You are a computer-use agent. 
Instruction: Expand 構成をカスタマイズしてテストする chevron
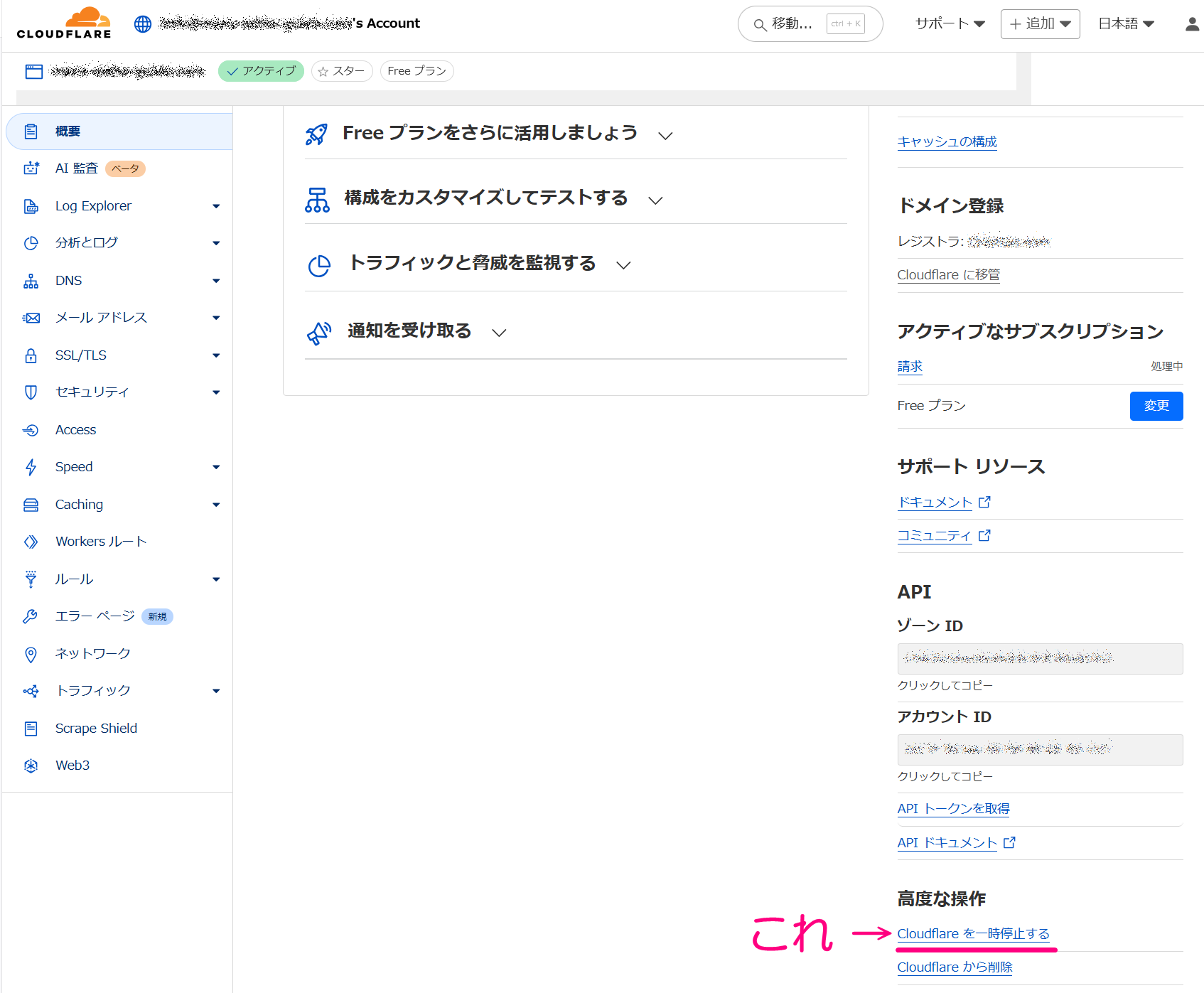[655, 200]
